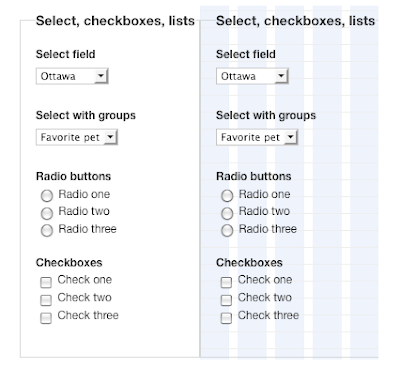
Task: Tick Check one in right gridded panel
Action: 226,282
